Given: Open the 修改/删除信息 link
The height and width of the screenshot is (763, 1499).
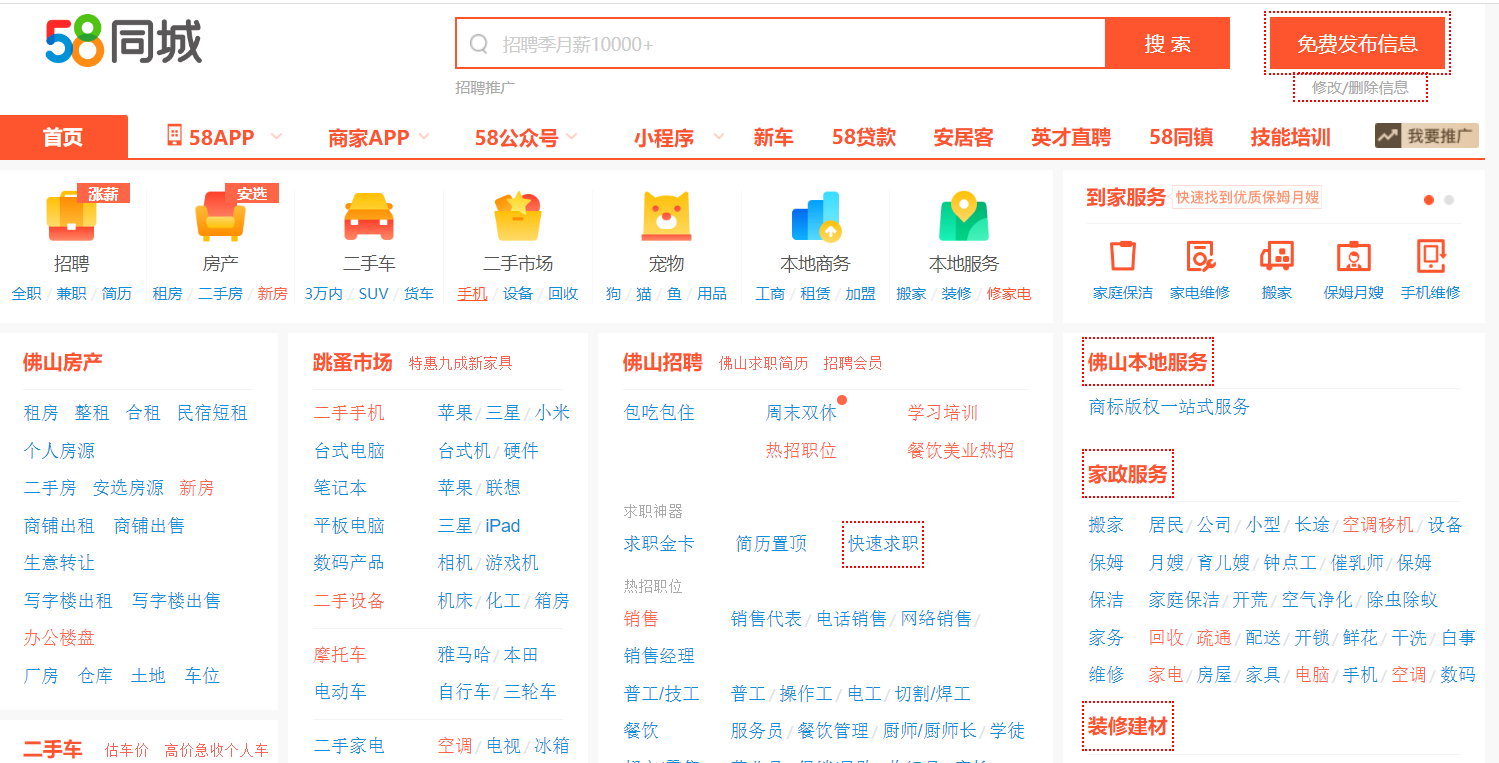Looking at the screenshot, I should tap(1360, 87).
